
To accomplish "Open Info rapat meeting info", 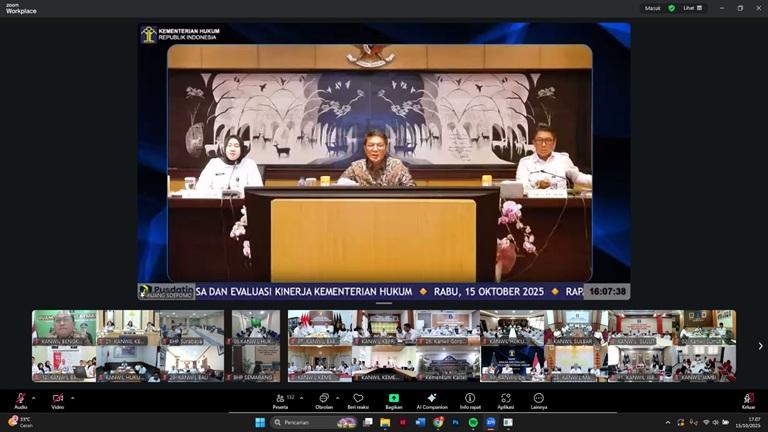I will pos(470,401).
